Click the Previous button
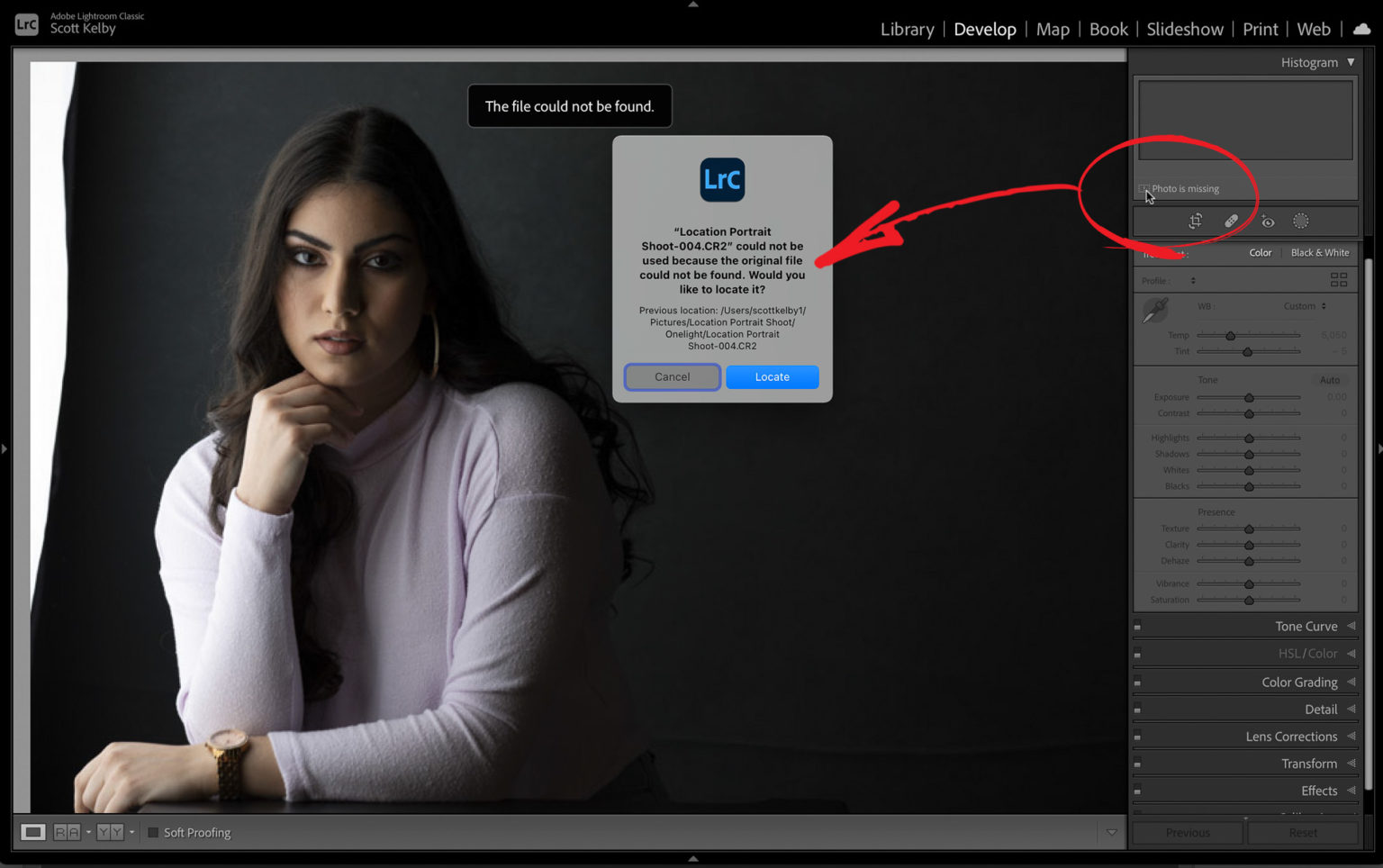 tap(1187, 832)
